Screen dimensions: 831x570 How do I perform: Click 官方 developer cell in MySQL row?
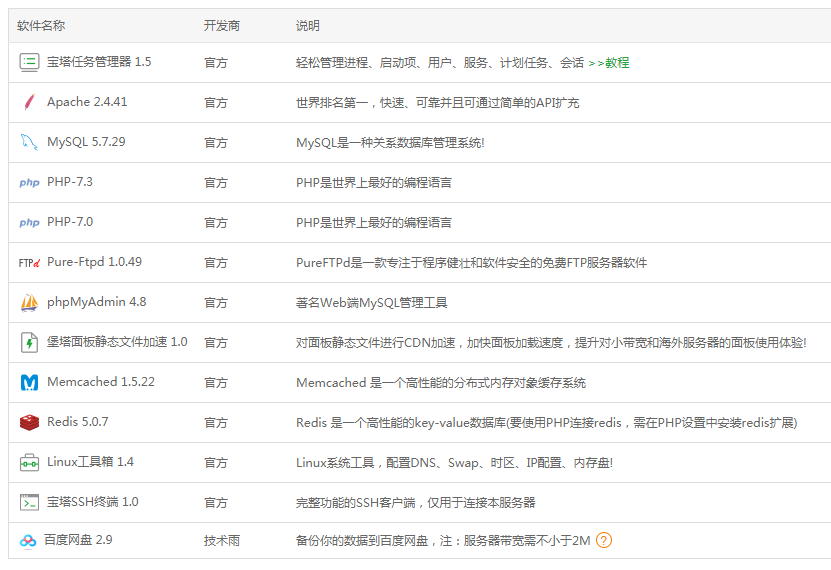[x=216, y=142]
